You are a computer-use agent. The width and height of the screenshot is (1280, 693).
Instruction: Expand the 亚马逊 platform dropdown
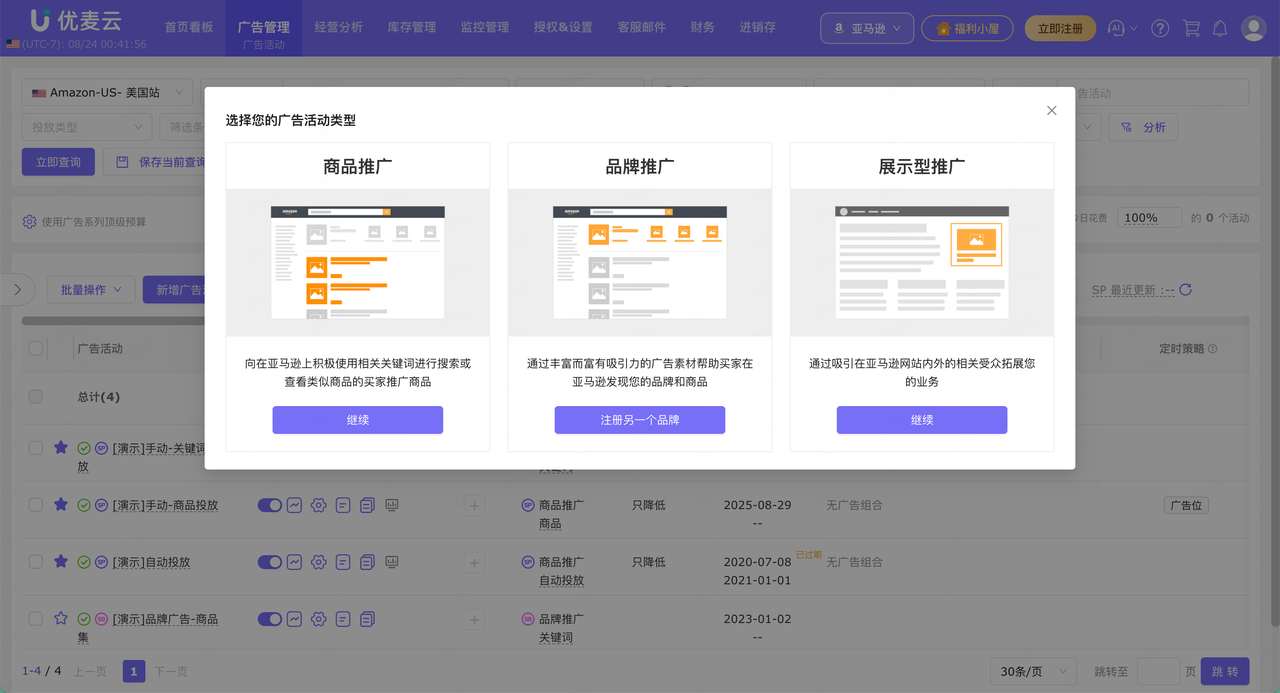point(867,29)
